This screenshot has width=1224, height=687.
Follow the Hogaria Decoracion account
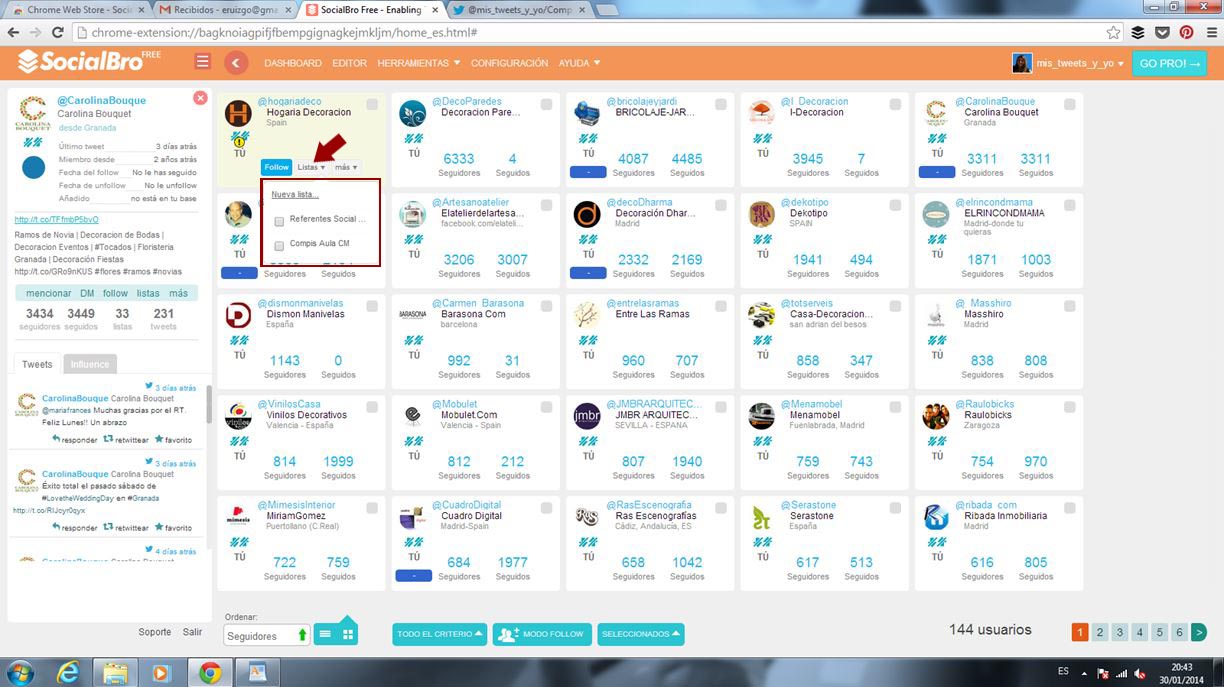276,167
